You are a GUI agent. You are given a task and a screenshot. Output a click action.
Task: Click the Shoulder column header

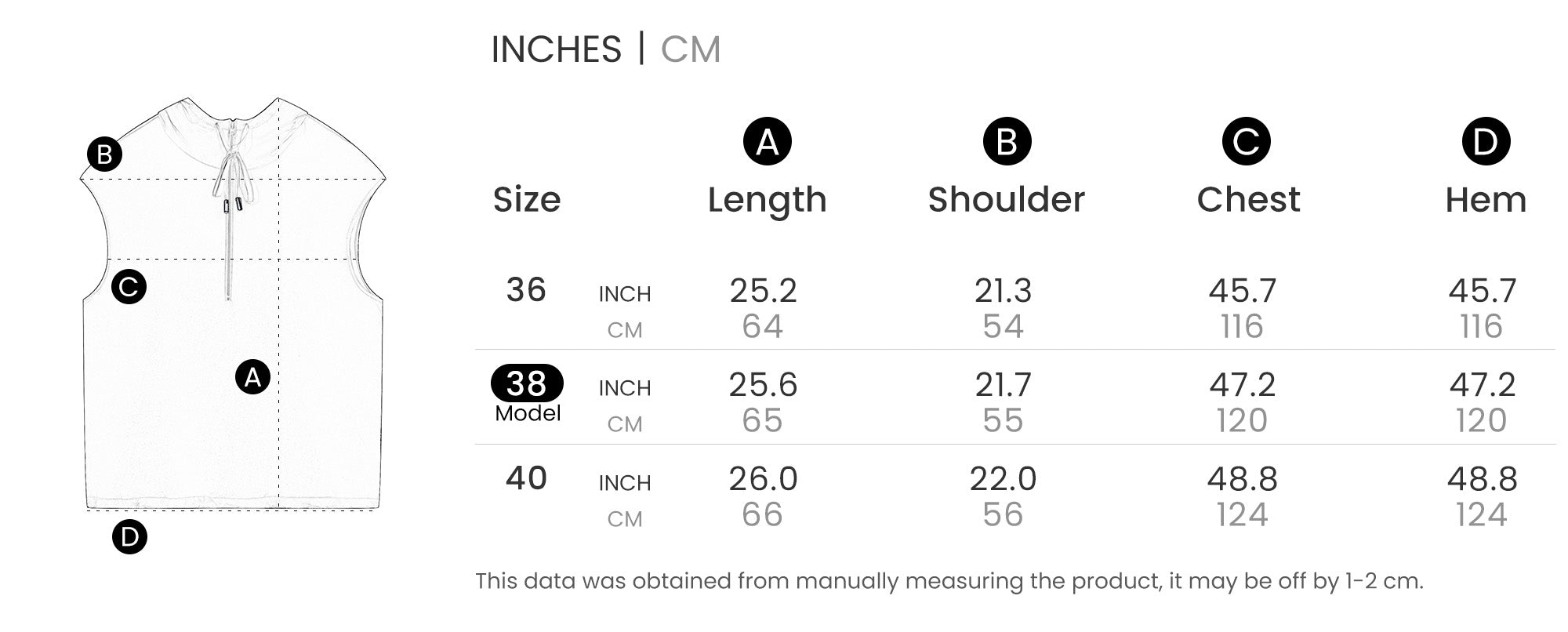pyautogui.click(x=1007, y=200)
